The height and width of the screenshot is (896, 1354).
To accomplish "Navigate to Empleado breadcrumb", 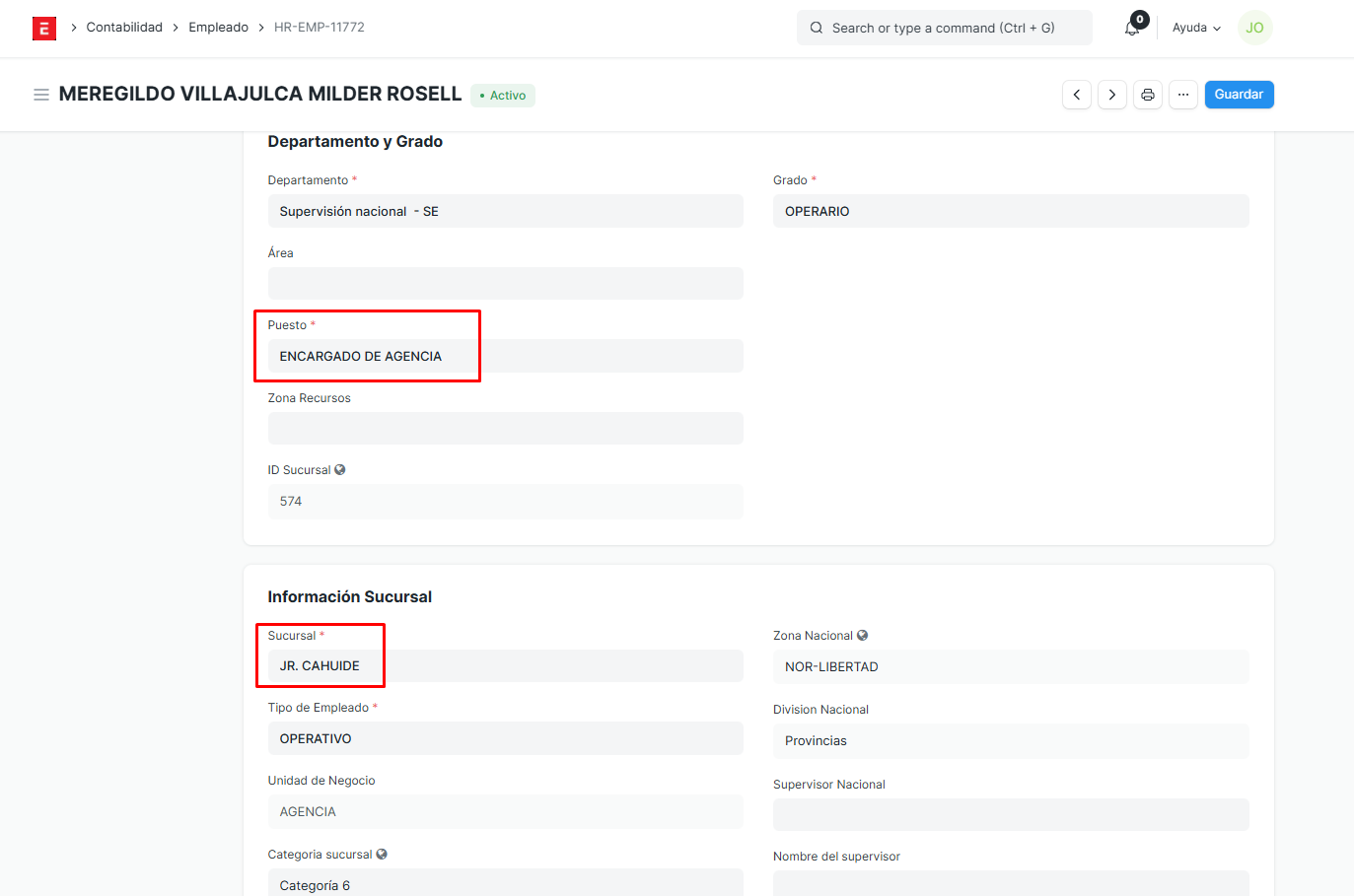I will click(x=218, y=28).
